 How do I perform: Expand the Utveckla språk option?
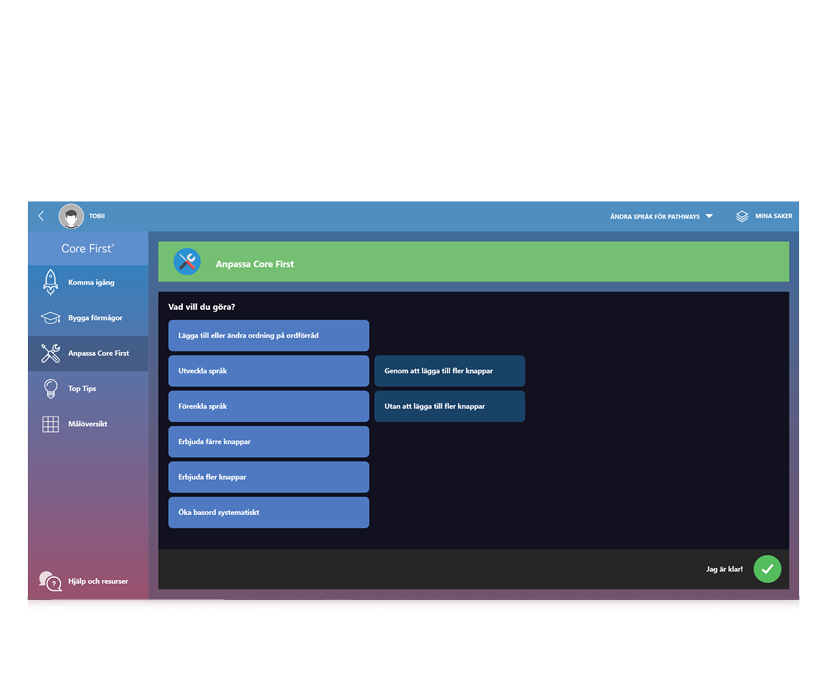point(268,371)
